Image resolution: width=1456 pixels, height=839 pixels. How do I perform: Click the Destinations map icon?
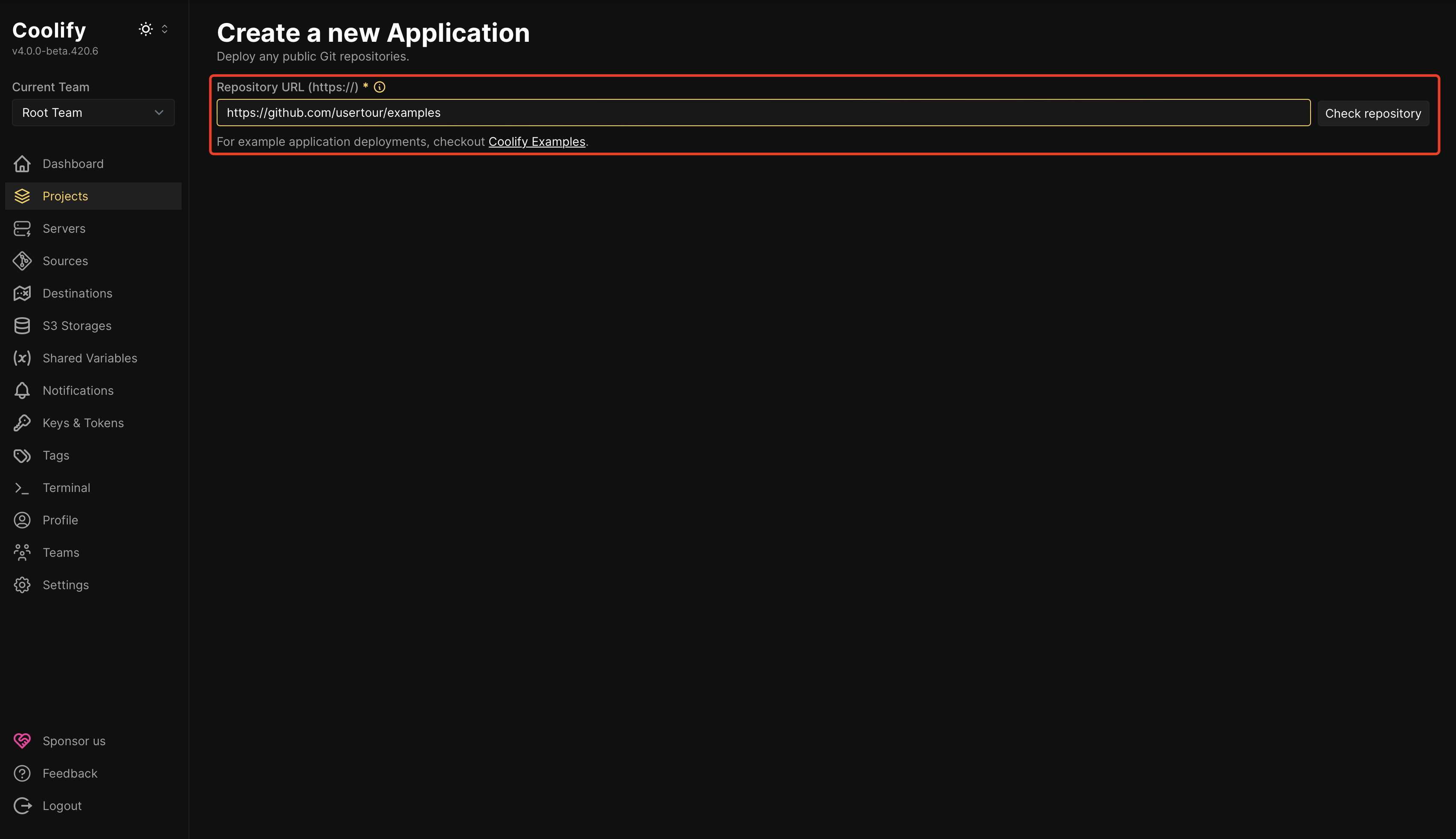click(x=22, y=293)
